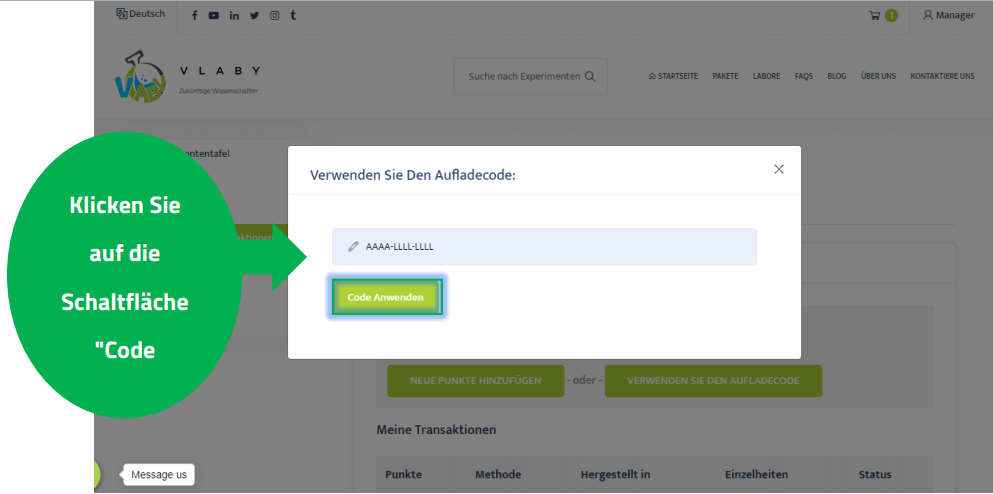Click Verwenden Sie Den Aufladecode button
This screenshot has width=993, height=494.
tap(715, 381)
